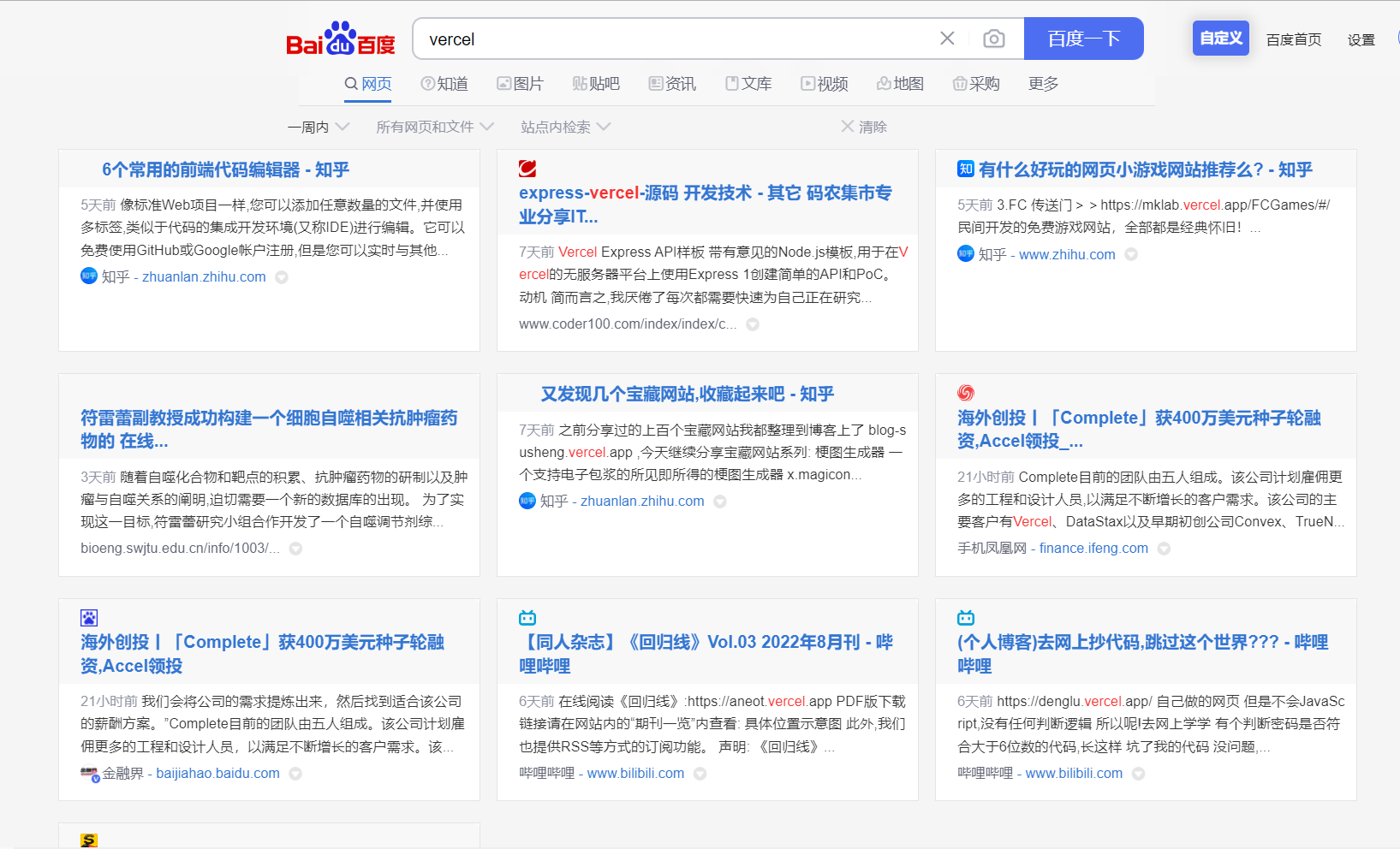1400x849 pixels.
Task: Open the 更多 menu
Action: [1043, 83]
